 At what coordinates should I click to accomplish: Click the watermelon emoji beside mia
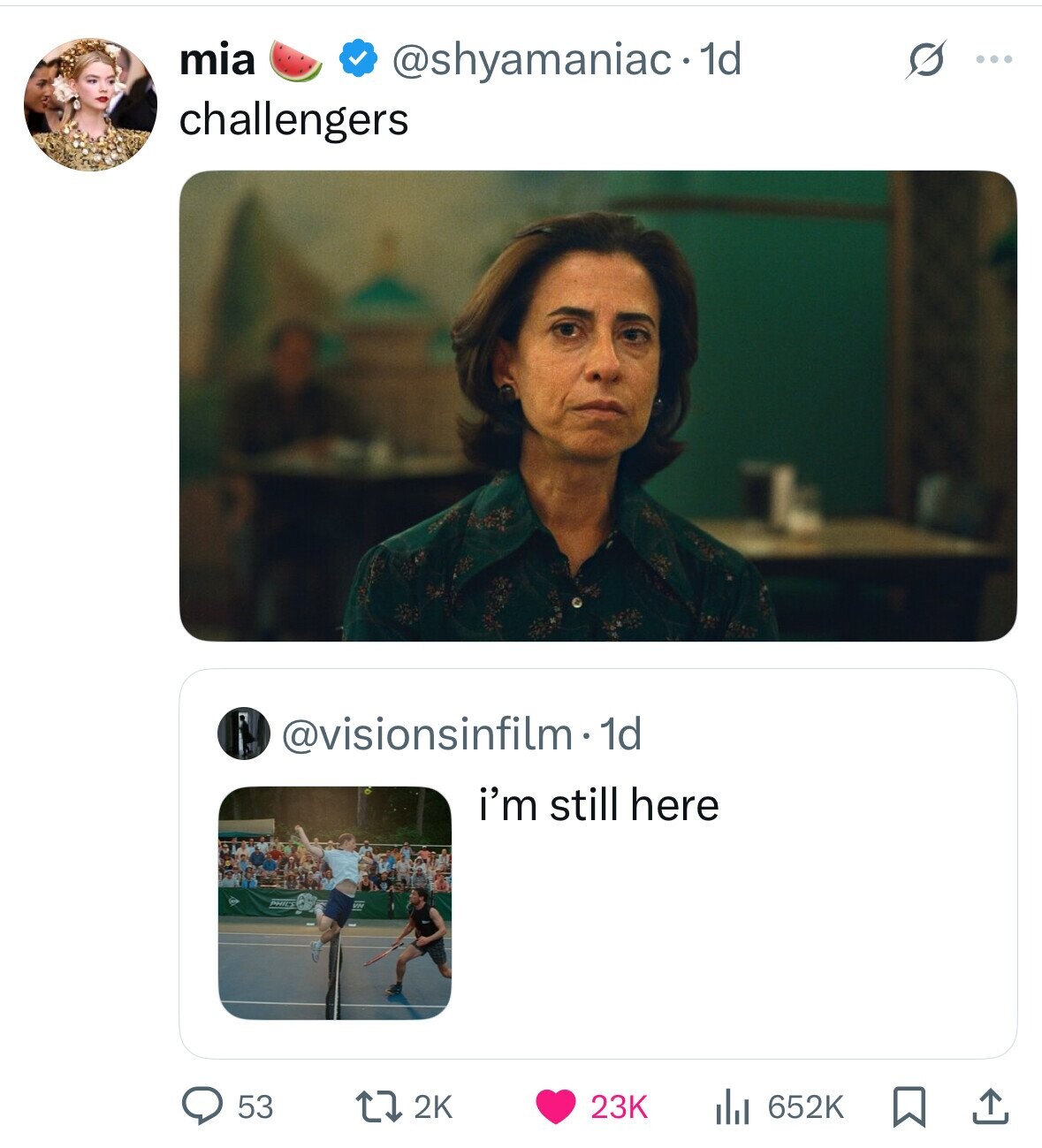[x=295, y=60]
